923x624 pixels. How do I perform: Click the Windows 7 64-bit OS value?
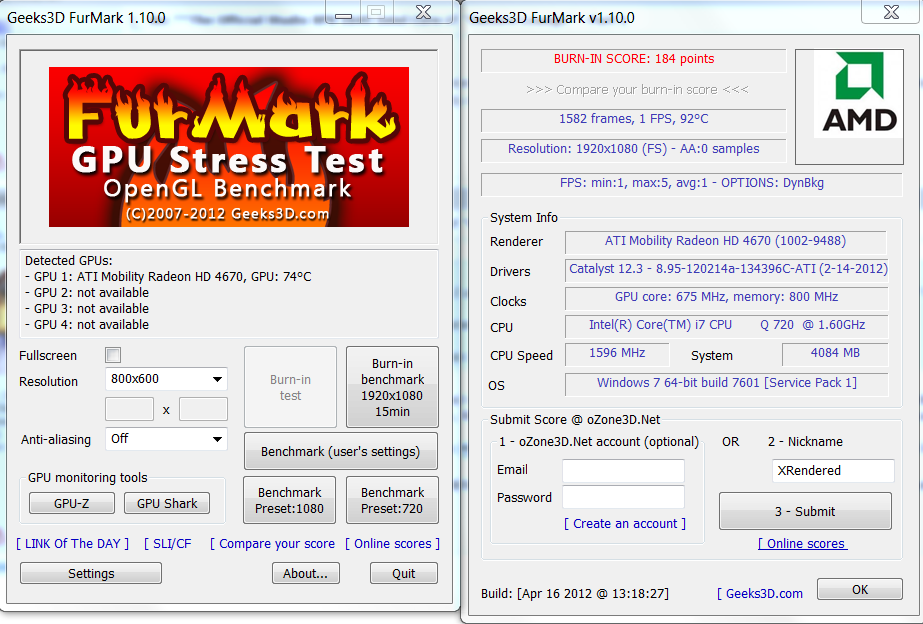[727, 384]
